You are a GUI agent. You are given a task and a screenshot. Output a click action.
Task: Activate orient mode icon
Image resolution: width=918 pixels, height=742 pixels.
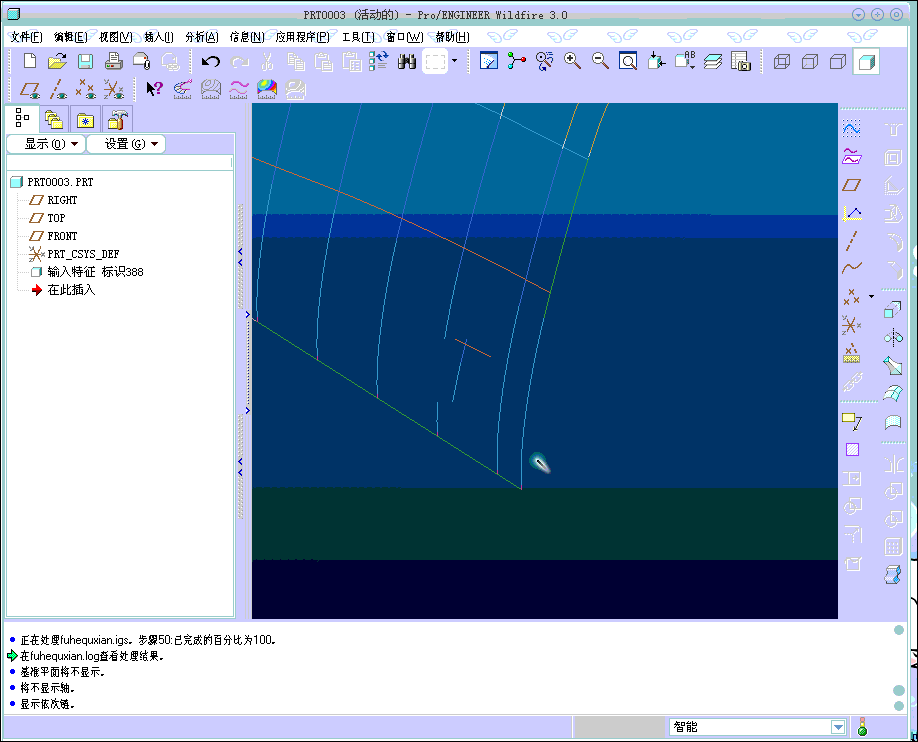click(544, 61)
